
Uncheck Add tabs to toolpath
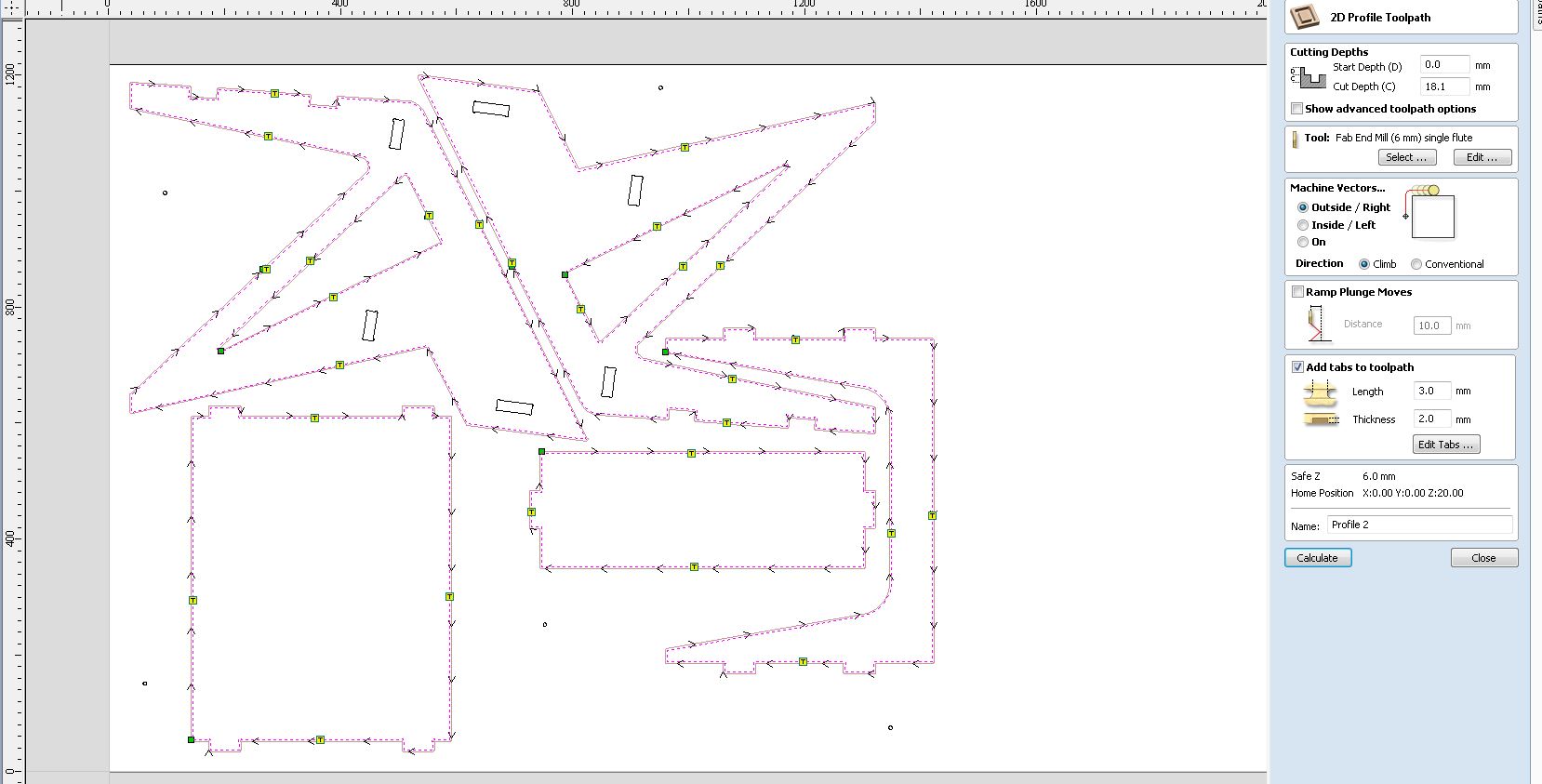tap(1297, 367)
